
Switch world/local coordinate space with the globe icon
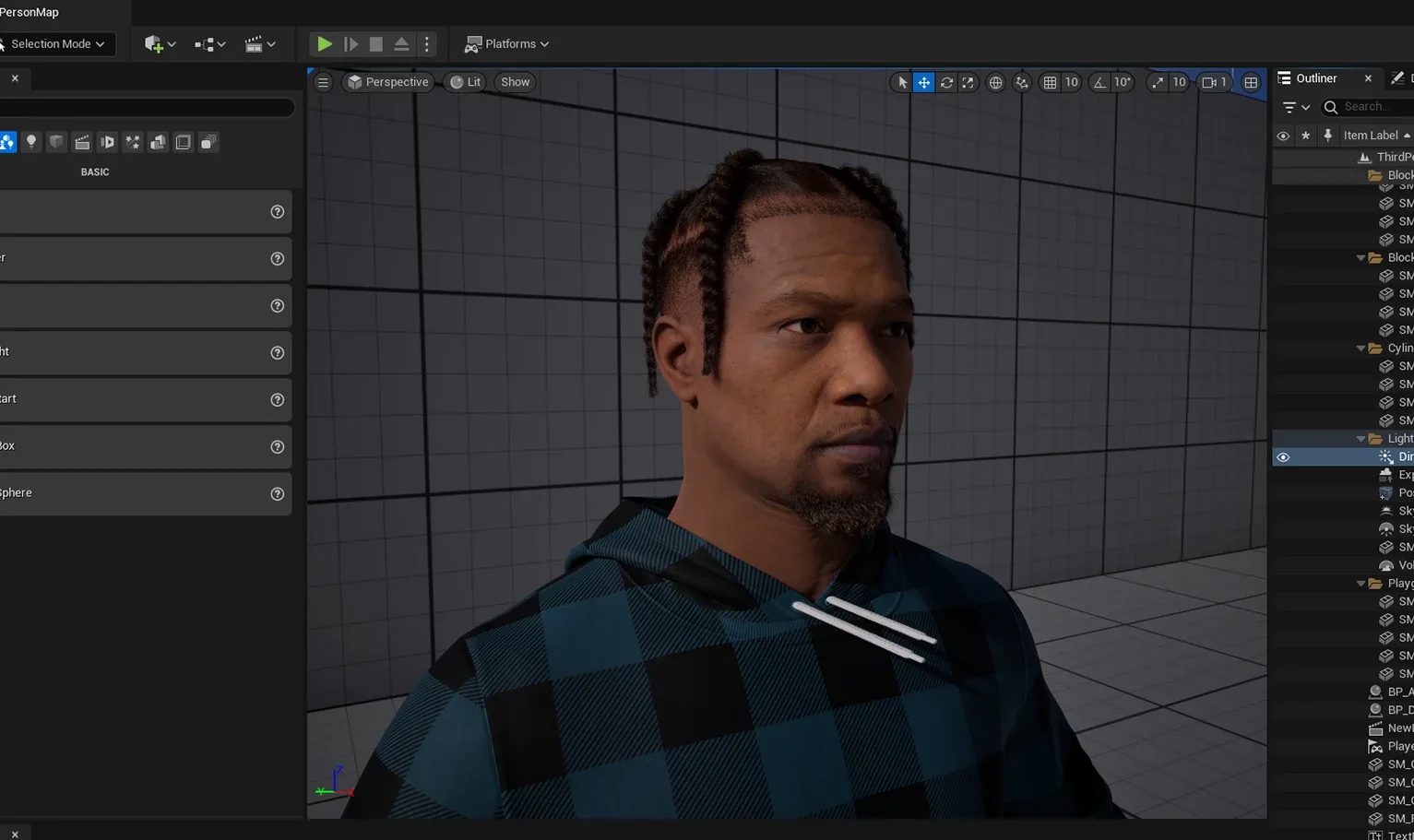point(995,82)
